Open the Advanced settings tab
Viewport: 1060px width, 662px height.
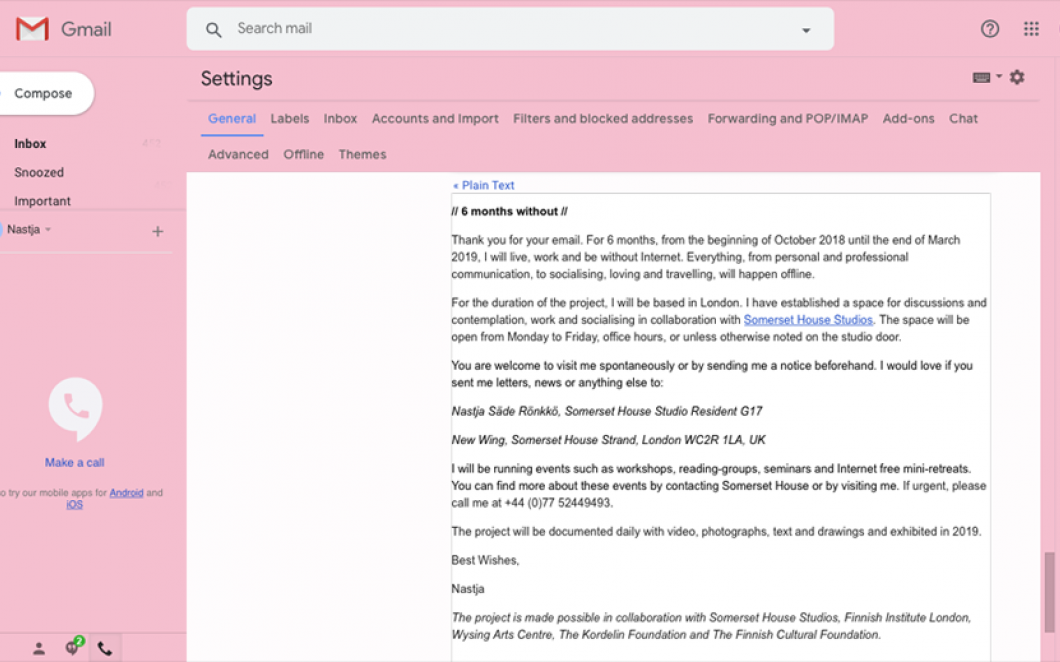pos(238,154)
